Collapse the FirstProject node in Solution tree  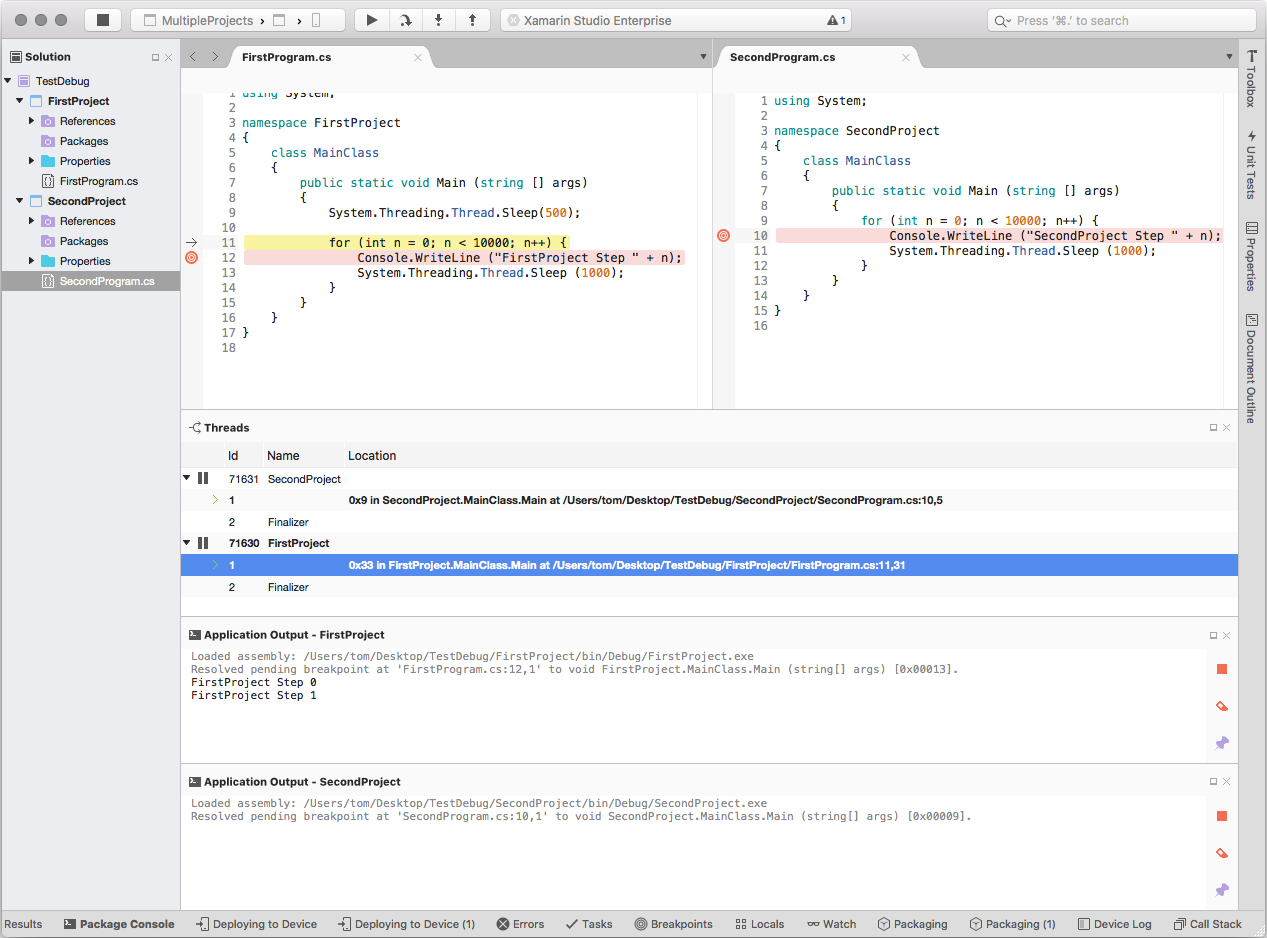point(18,101)
